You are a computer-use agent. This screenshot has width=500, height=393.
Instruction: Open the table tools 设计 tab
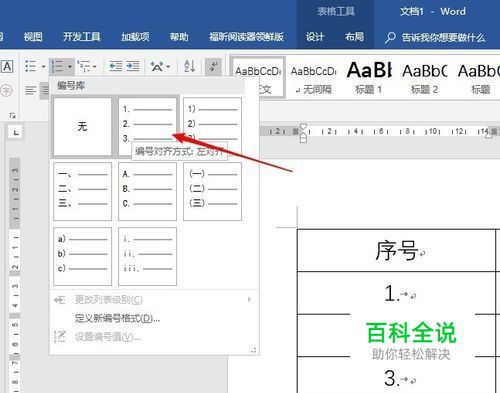click(x=315, y=37)
